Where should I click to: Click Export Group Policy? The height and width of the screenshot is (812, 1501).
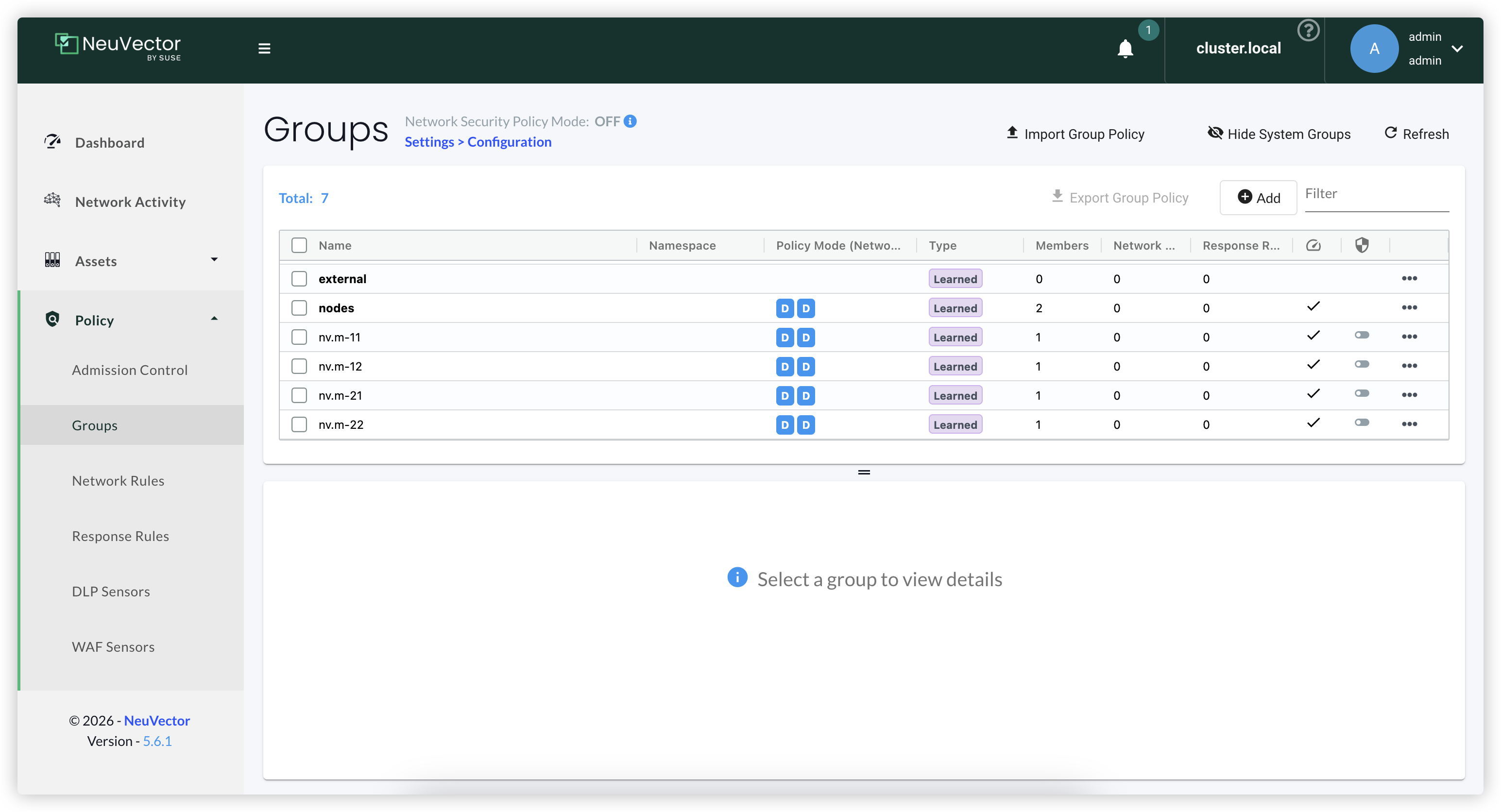tap(1119, 198)
